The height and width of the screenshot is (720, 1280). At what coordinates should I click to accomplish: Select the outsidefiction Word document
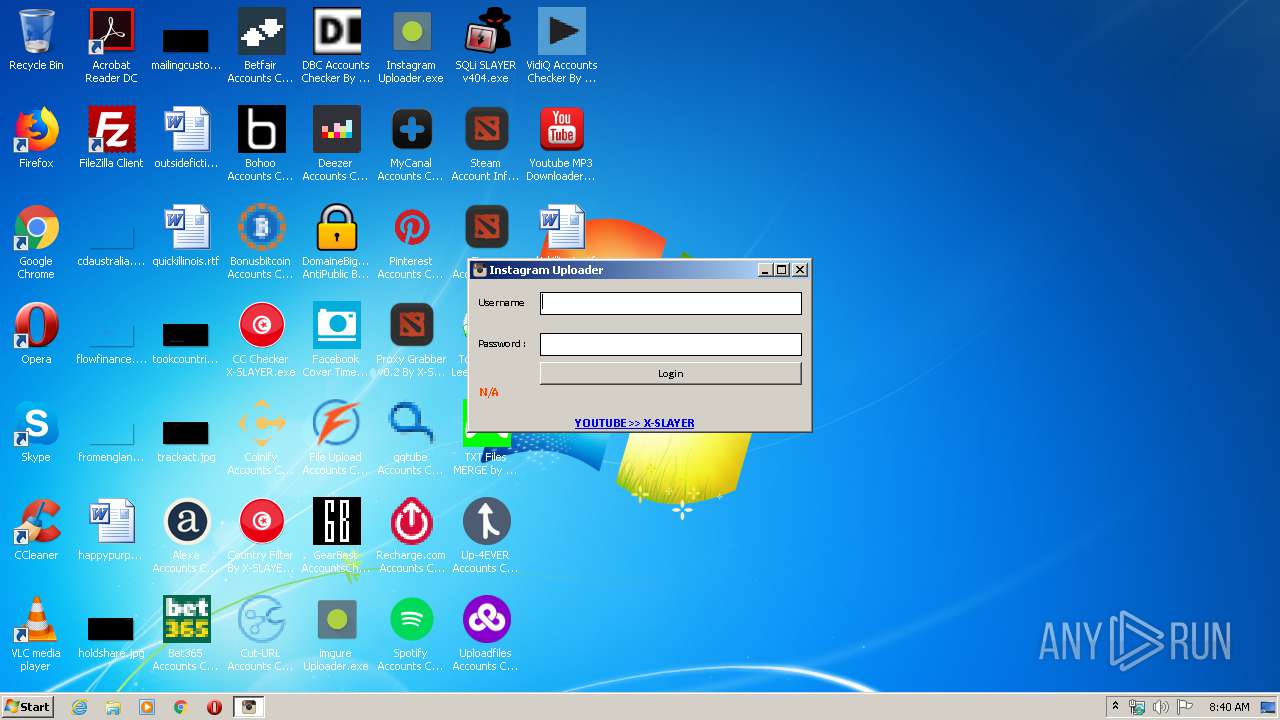click(x=186, y=138)
